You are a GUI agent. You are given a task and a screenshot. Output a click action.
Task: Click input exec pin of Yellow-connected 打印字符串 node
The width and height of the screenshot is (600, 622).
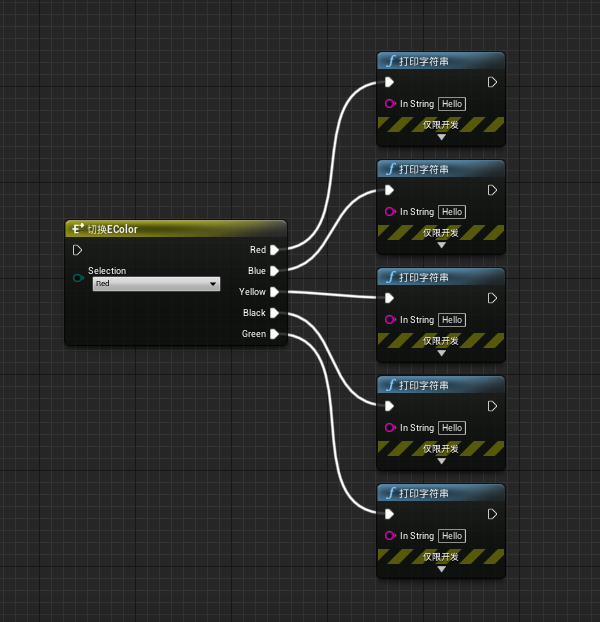point(390,298)
